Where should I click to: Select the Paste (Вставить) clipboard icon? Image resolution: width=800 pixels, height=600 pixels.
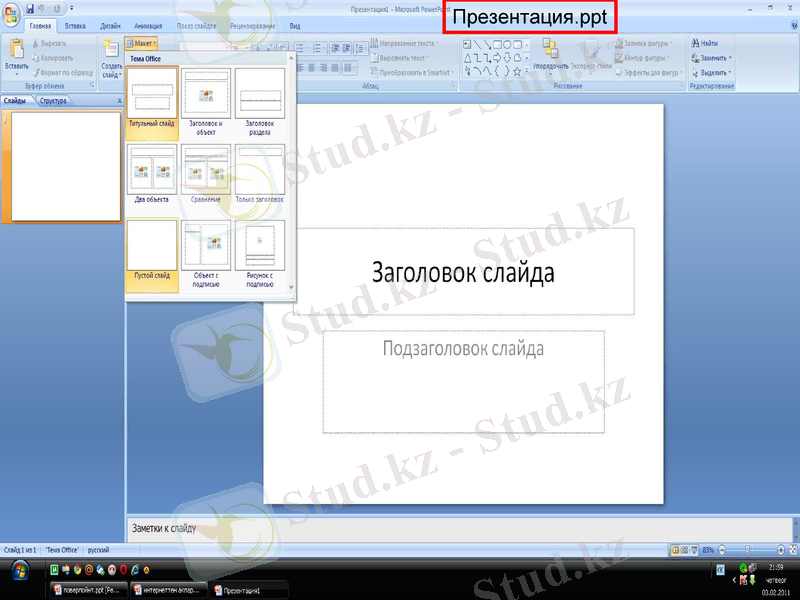(16, 50)
